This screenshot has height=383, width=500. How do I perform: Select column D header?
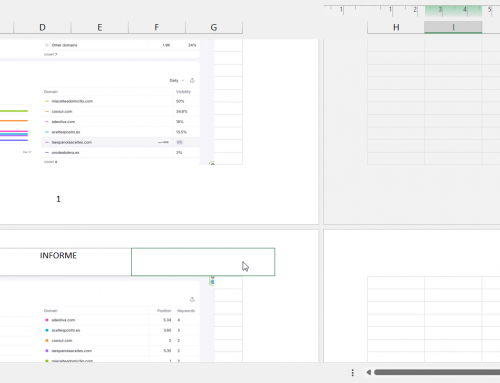[x=42, y=27]
